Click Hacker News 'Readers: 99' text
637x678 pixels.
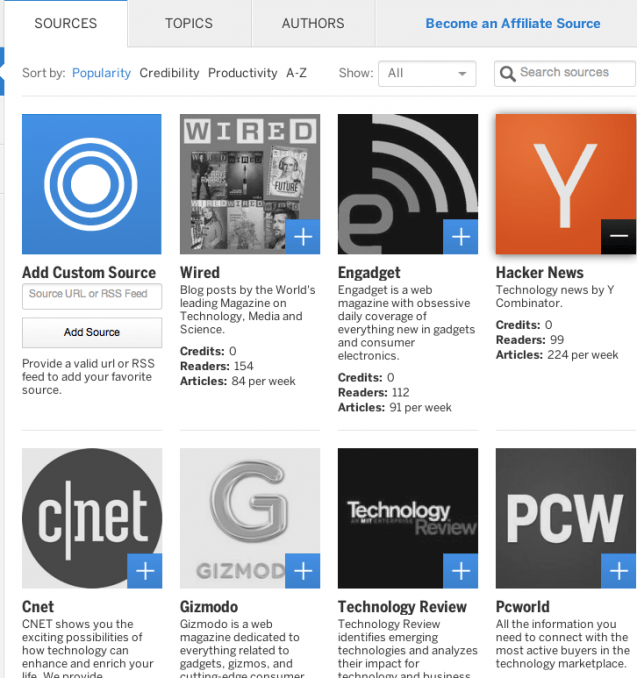pos(530,340)
